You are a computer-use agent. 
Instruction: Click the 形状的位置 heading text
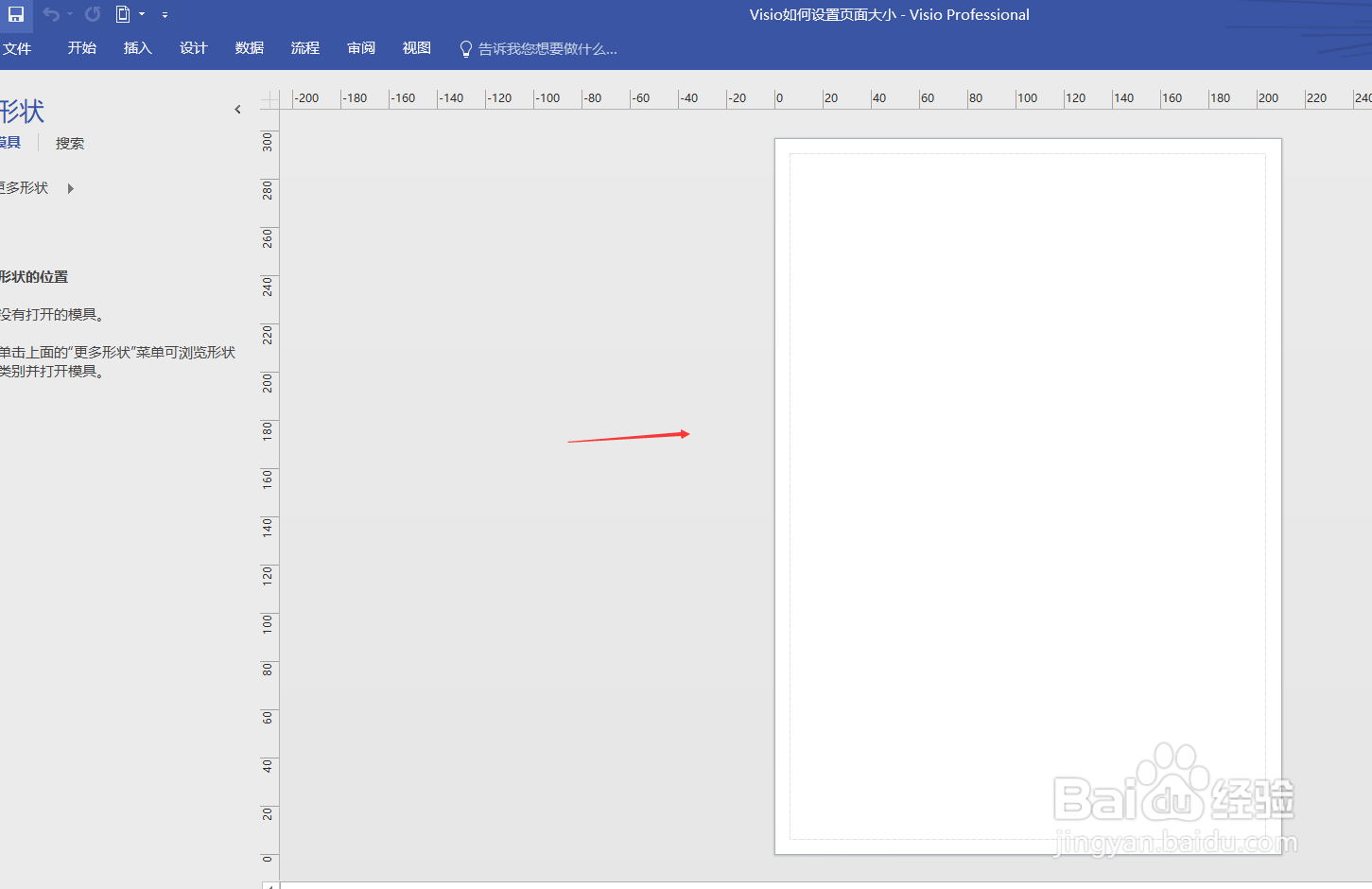[34, 277]
